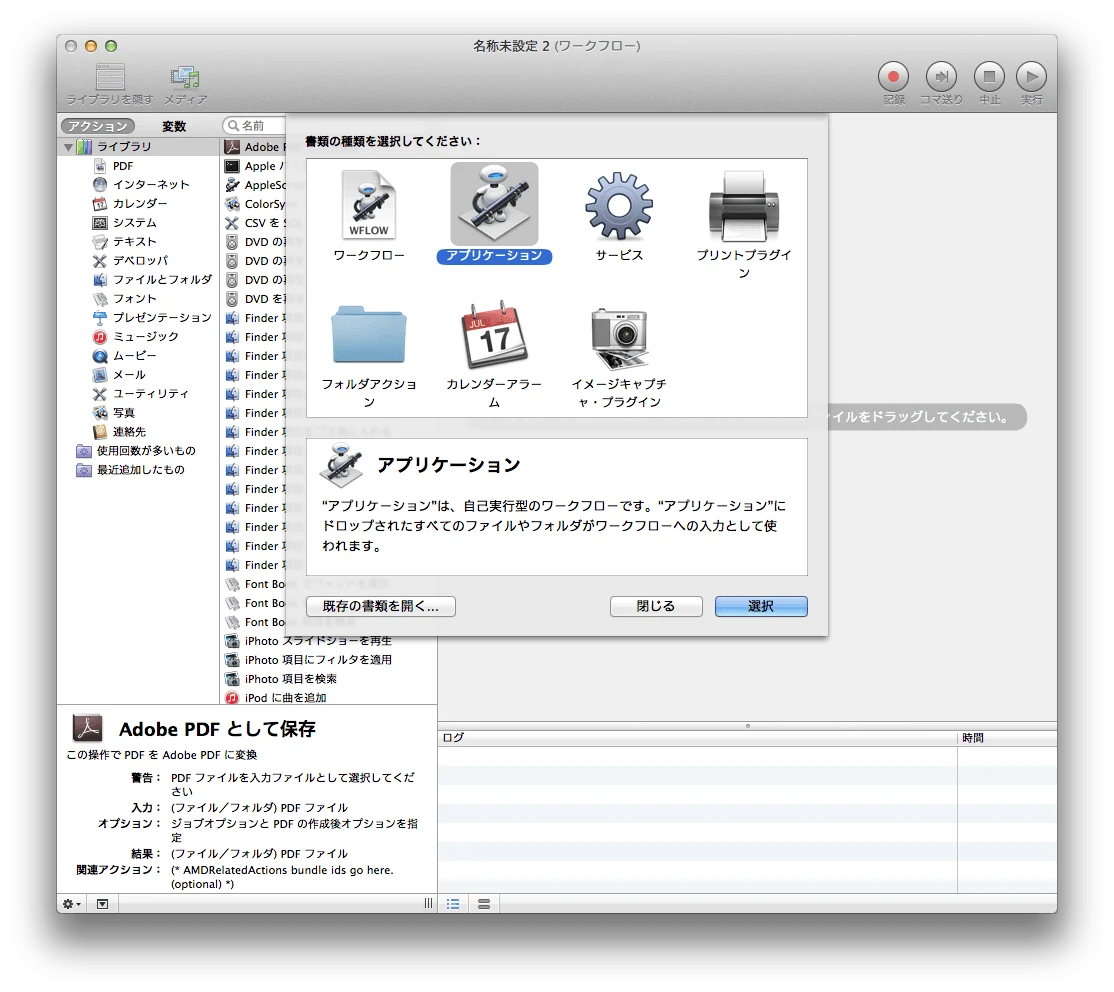Select the Adobe action in list
1114x992 pixels.
point(254,147)
